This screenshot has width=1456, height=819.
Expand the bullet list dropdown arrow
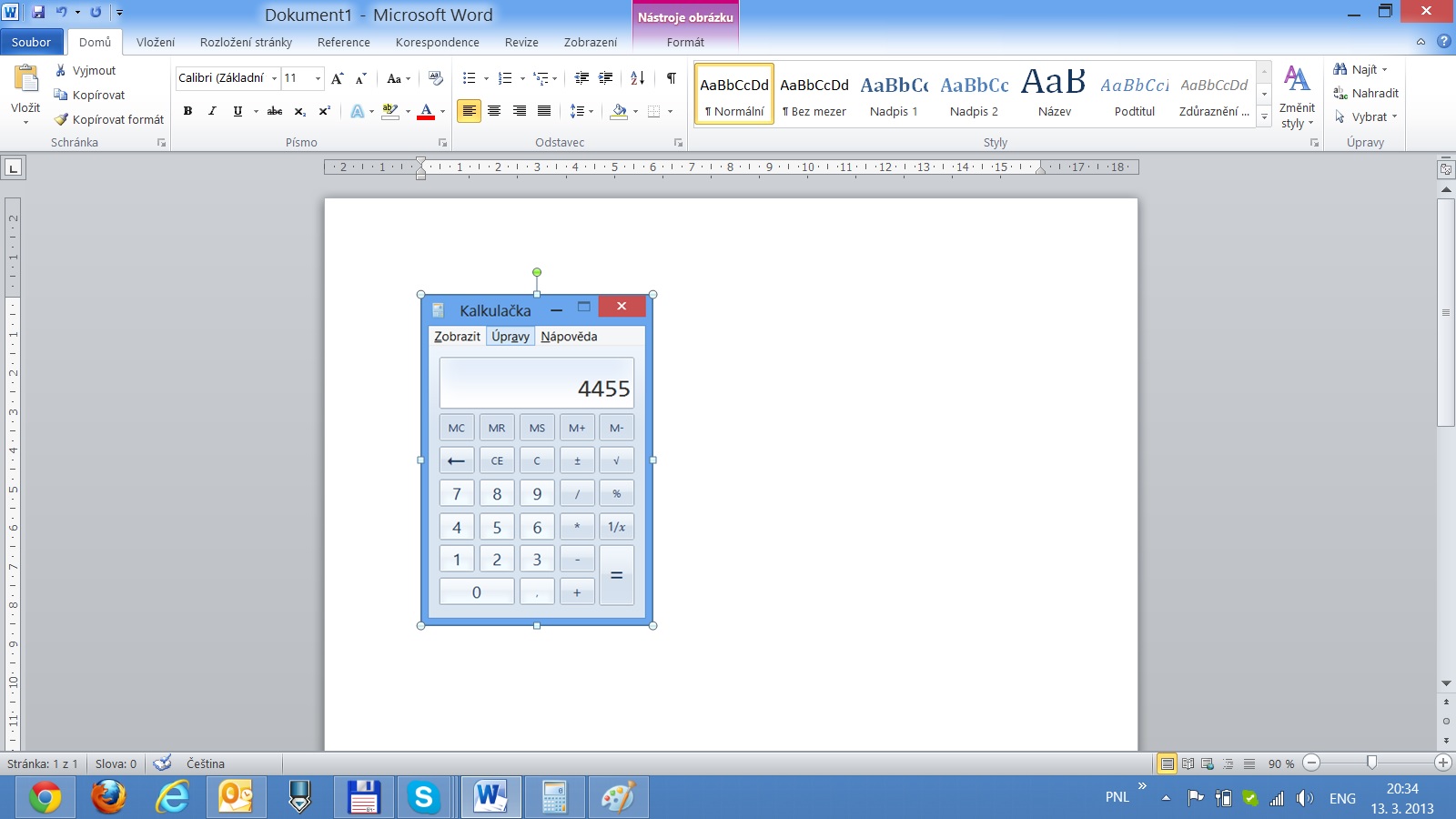click(x=486, y=78)
